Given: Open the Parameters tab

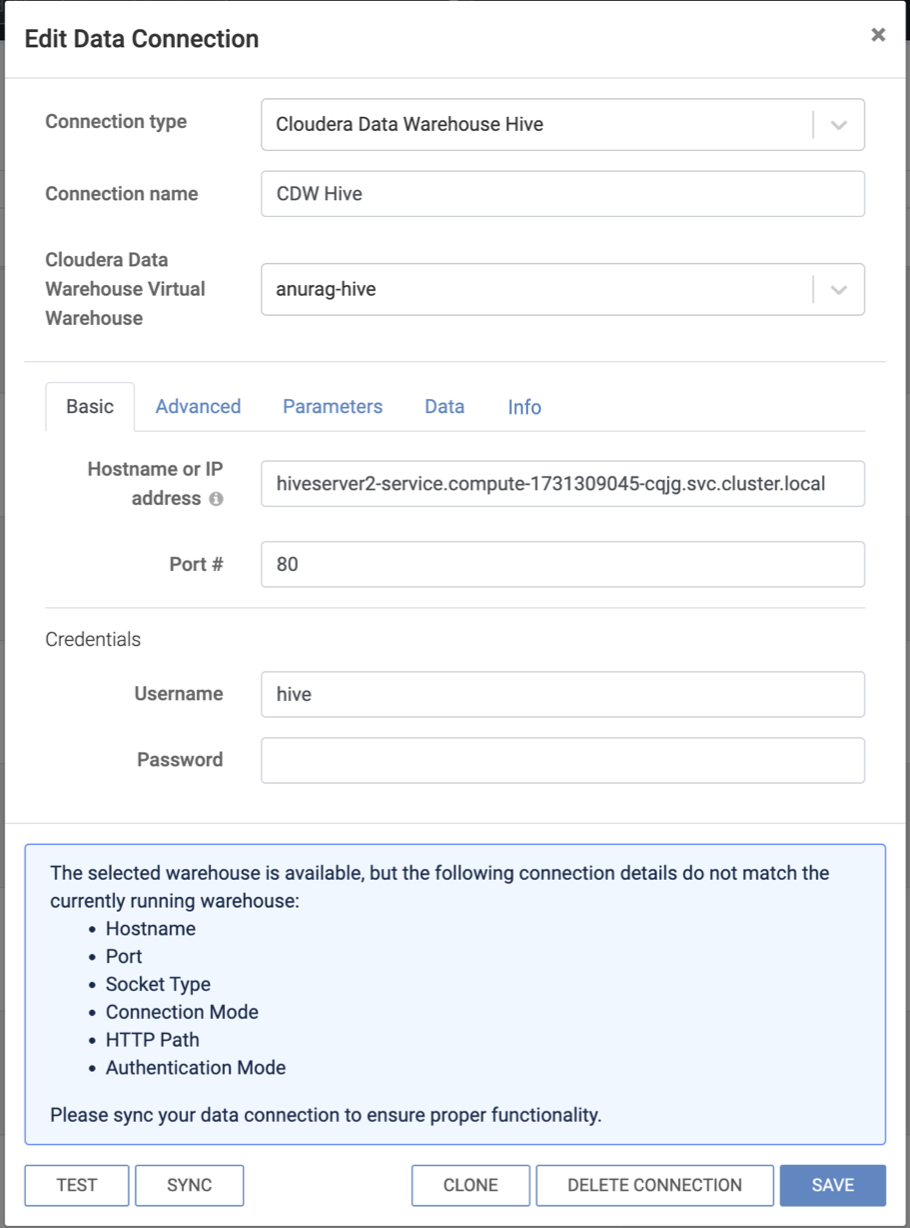Looking at the screenshot, I should [x=332, y=407].
